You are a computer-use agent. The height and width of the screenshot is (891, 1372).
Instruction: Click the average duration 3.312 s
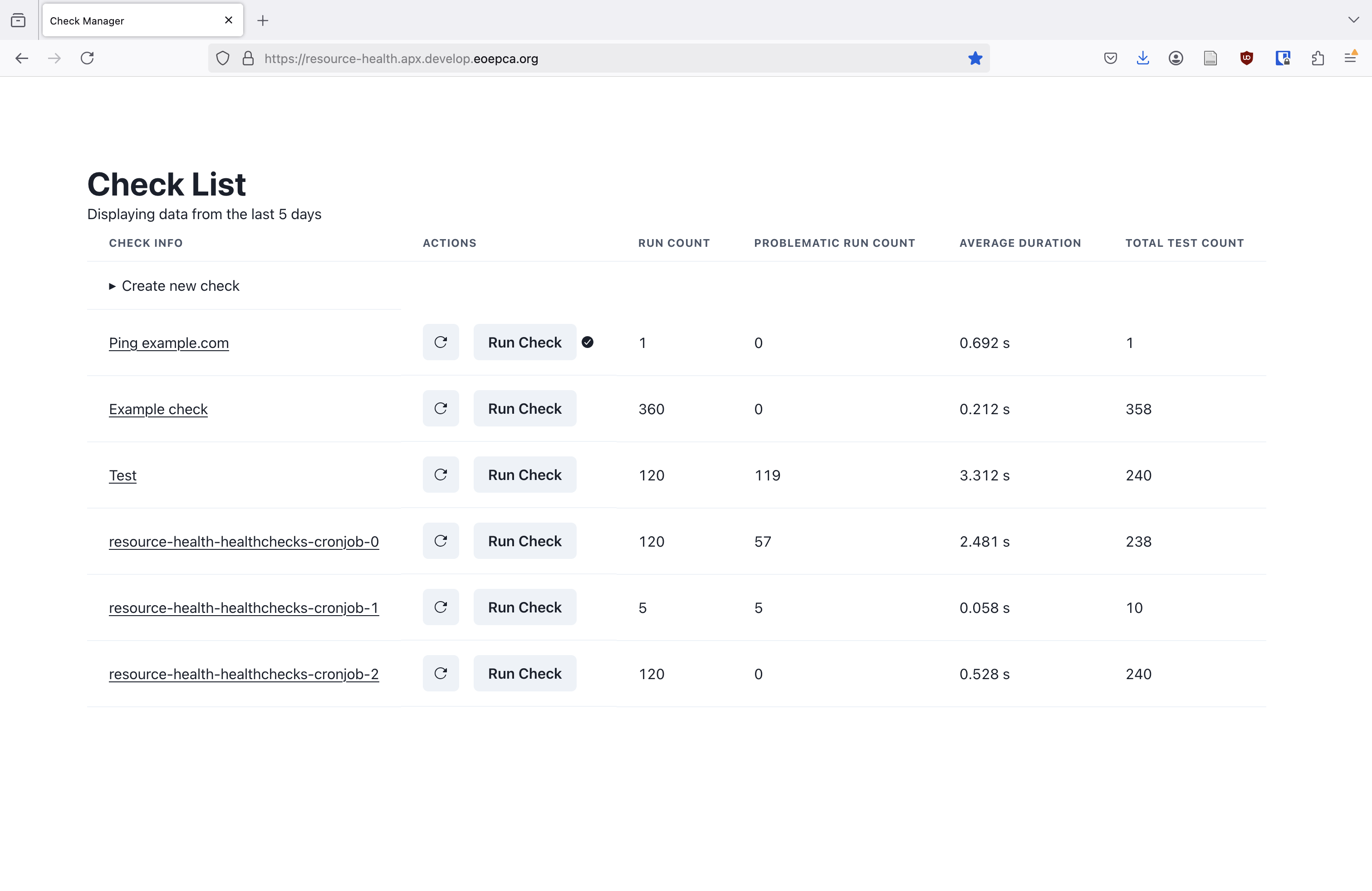click(x=985, y=475)
